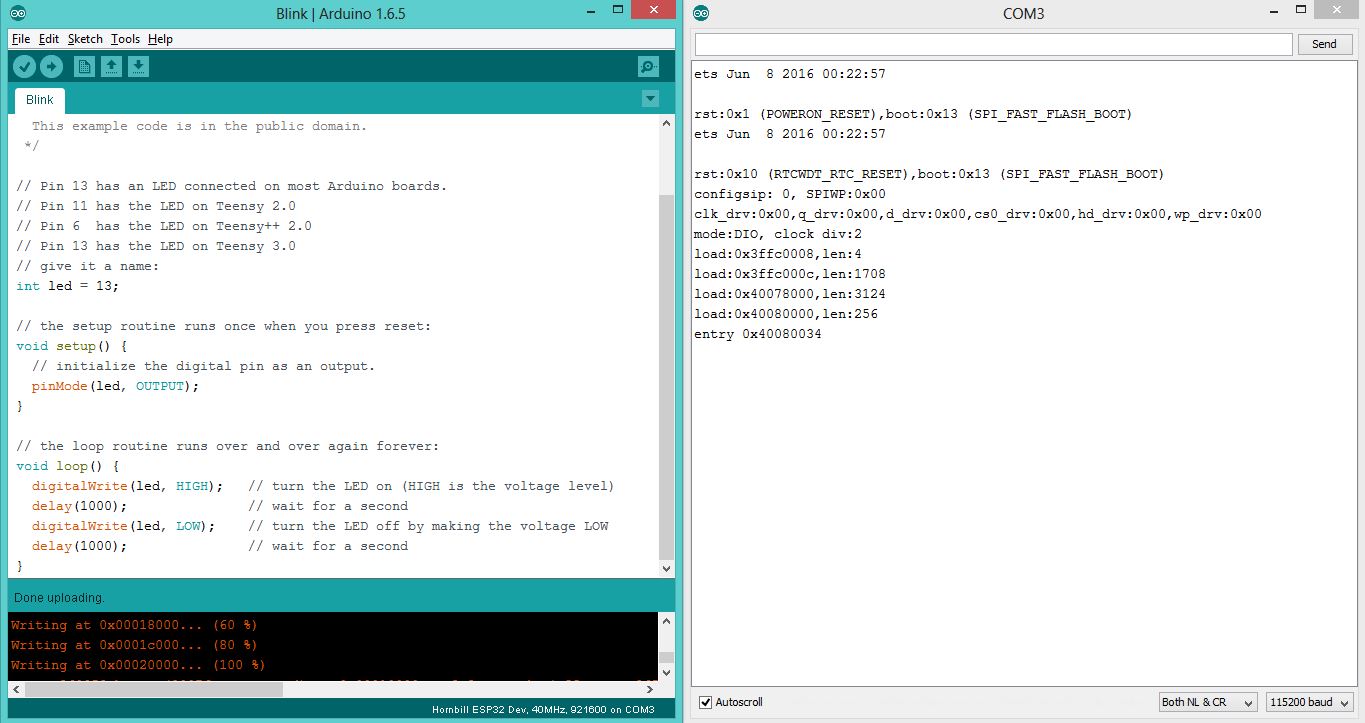Click the console scroll-up arrow
The width and height of the screenshot is (1365, 723).
(667, 621)
